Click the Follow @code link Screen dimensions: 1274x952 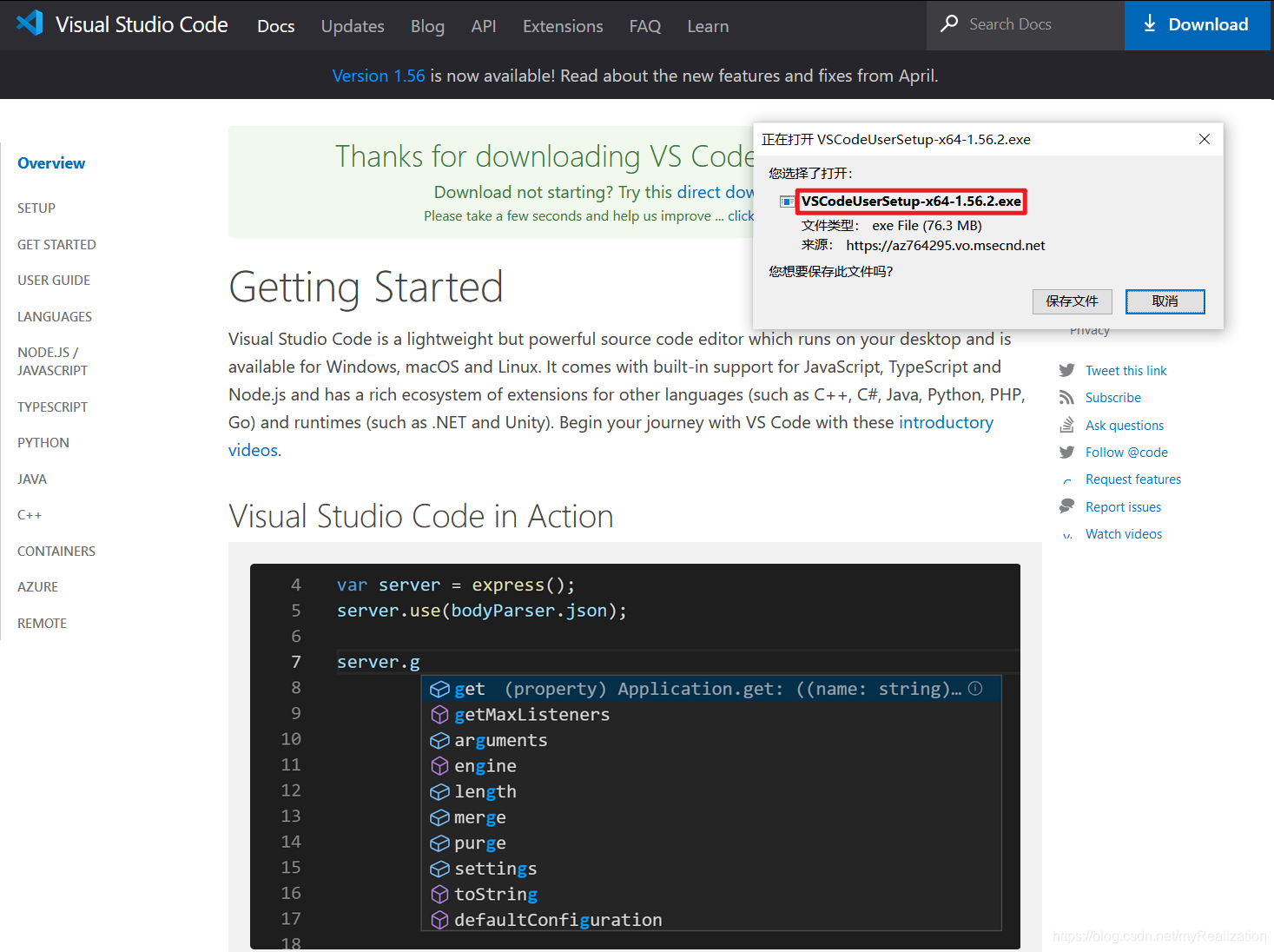(1126, 453)
